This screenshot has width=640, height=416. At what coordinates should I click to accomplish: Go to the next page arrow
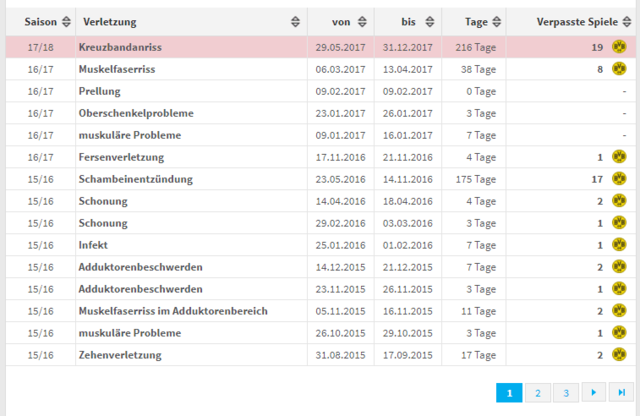(x=594, y=393)
